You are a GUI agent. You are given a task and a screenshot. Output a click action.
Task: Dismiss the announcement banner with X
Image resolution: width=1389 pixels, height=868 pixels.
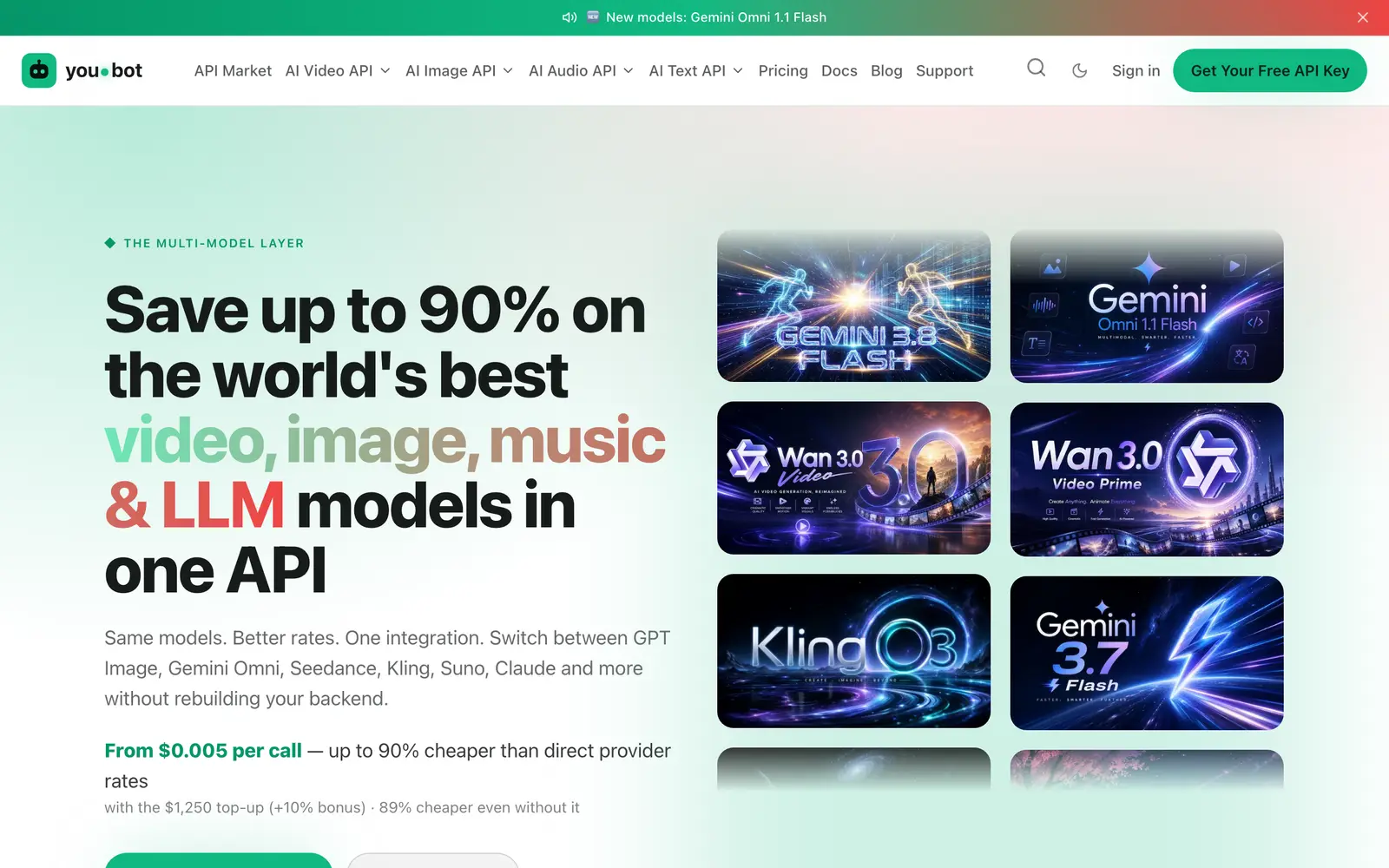point(1362,17)
